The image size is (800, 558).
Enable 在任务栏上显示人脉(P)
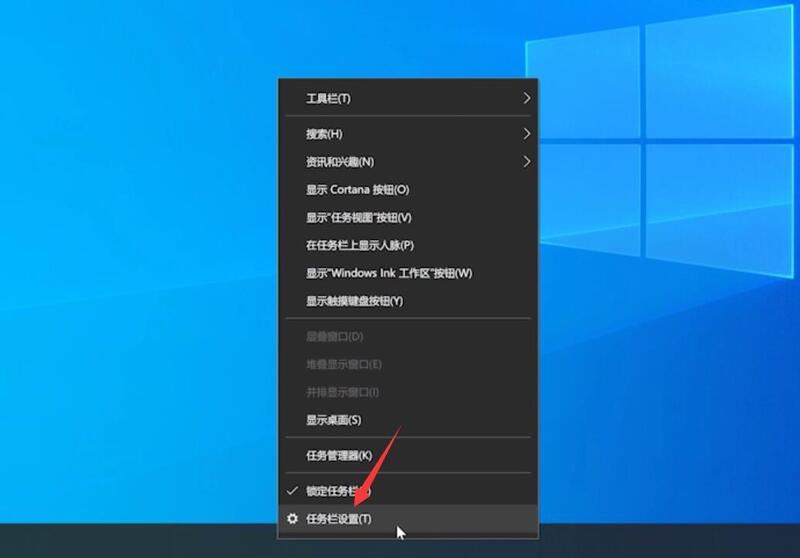[360, 245]
